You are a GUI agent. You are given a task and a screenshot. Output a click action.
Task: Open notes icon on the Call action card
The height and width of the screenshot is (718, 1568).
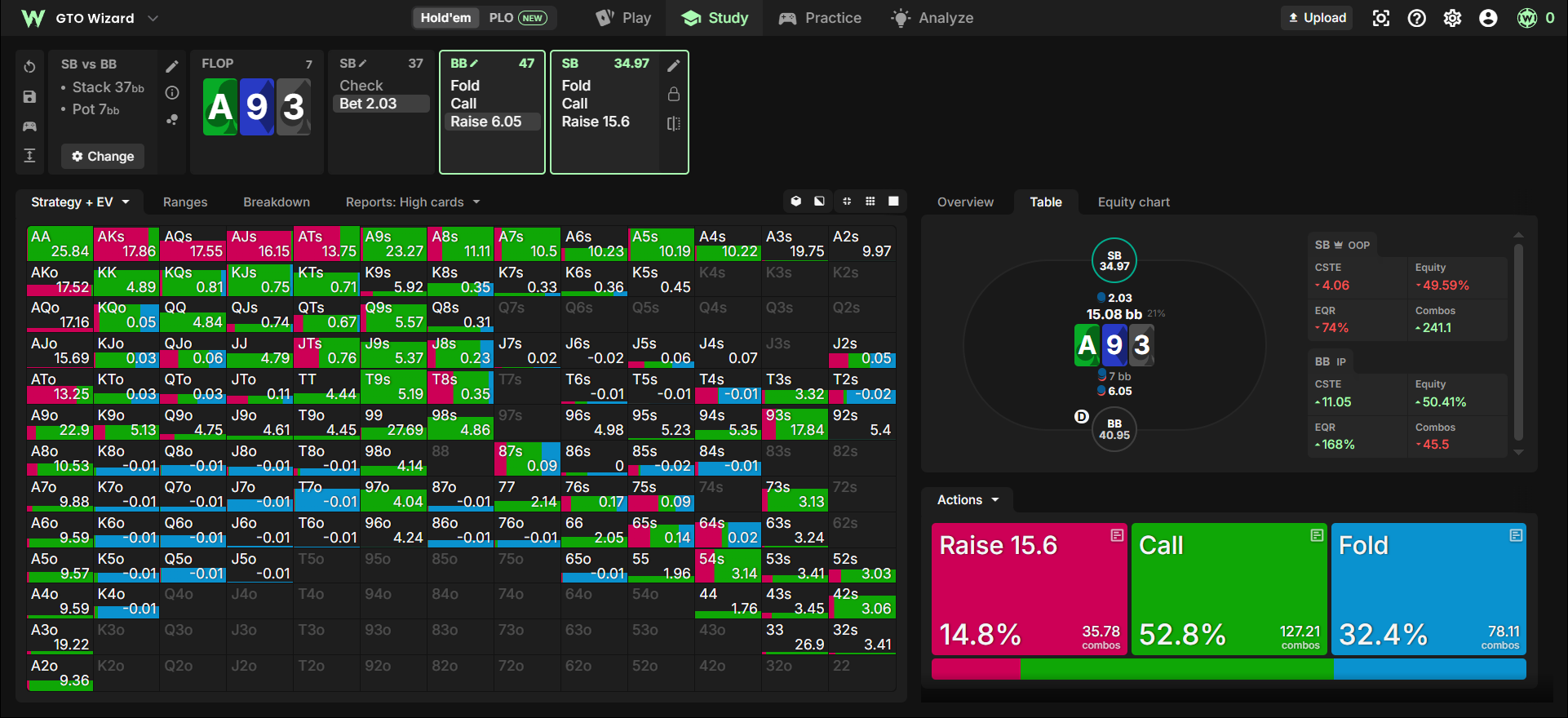(1317, 535)
